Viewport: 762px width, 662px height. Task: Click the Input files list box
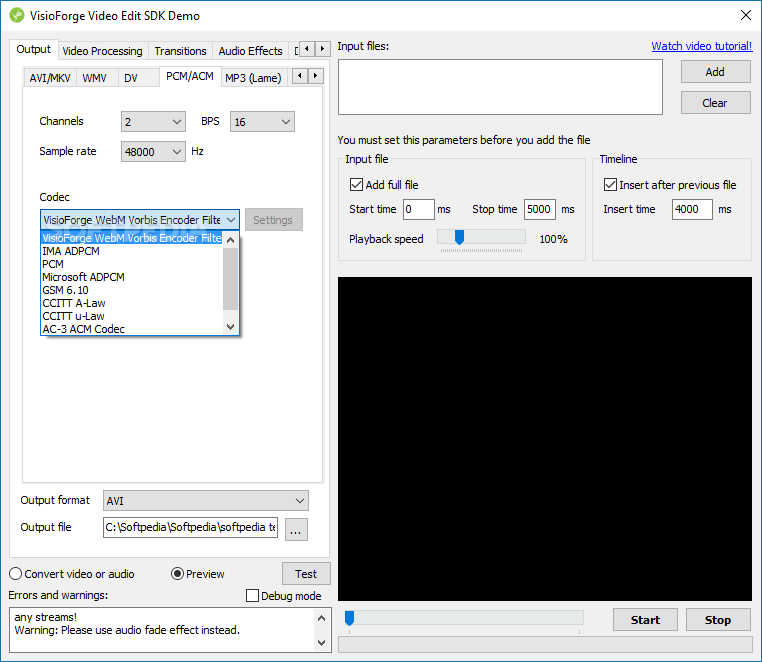pyautogui.click(x=501, y=87)
